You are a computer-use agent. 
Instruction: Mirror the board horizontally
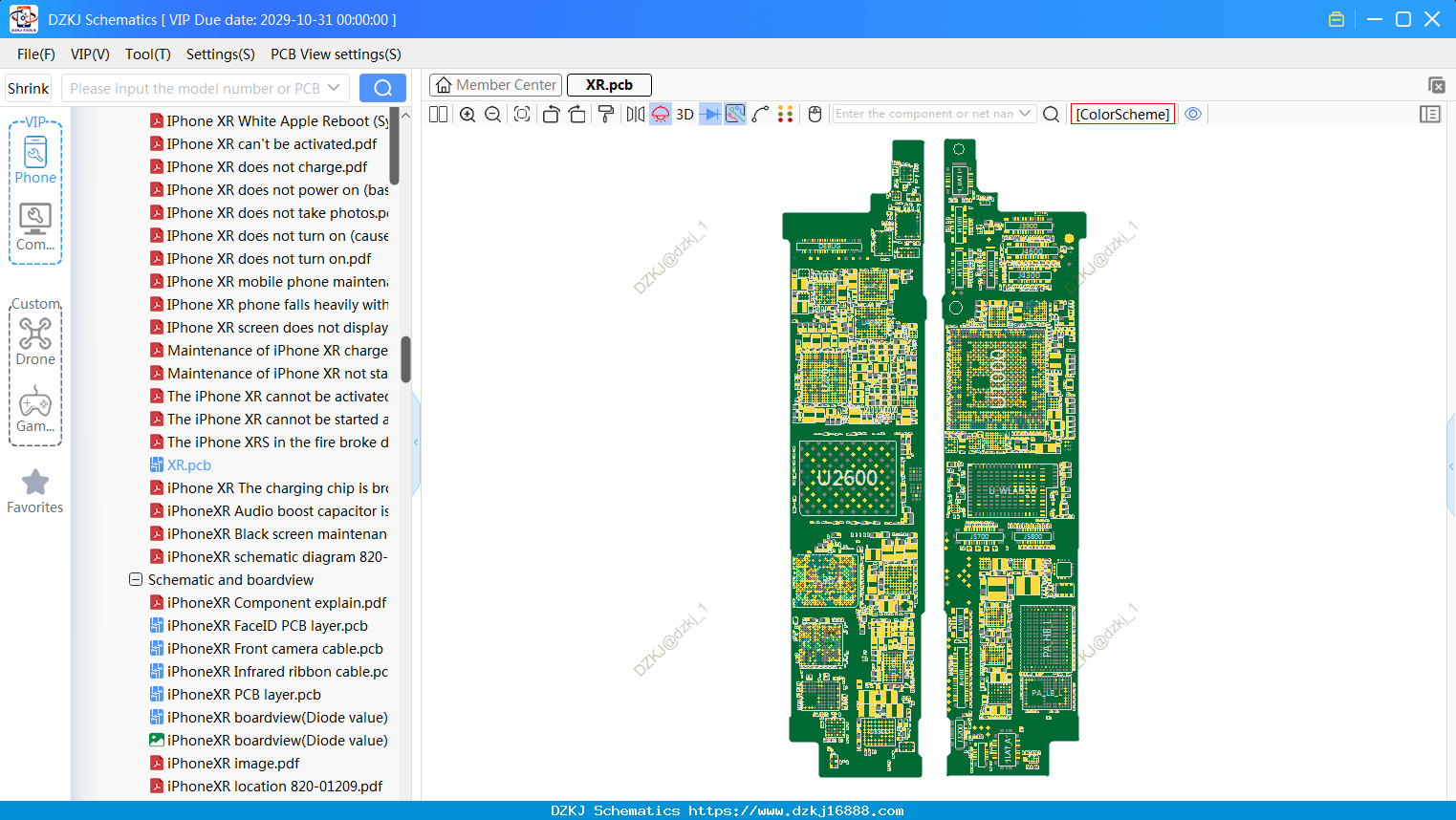[636, 115]
